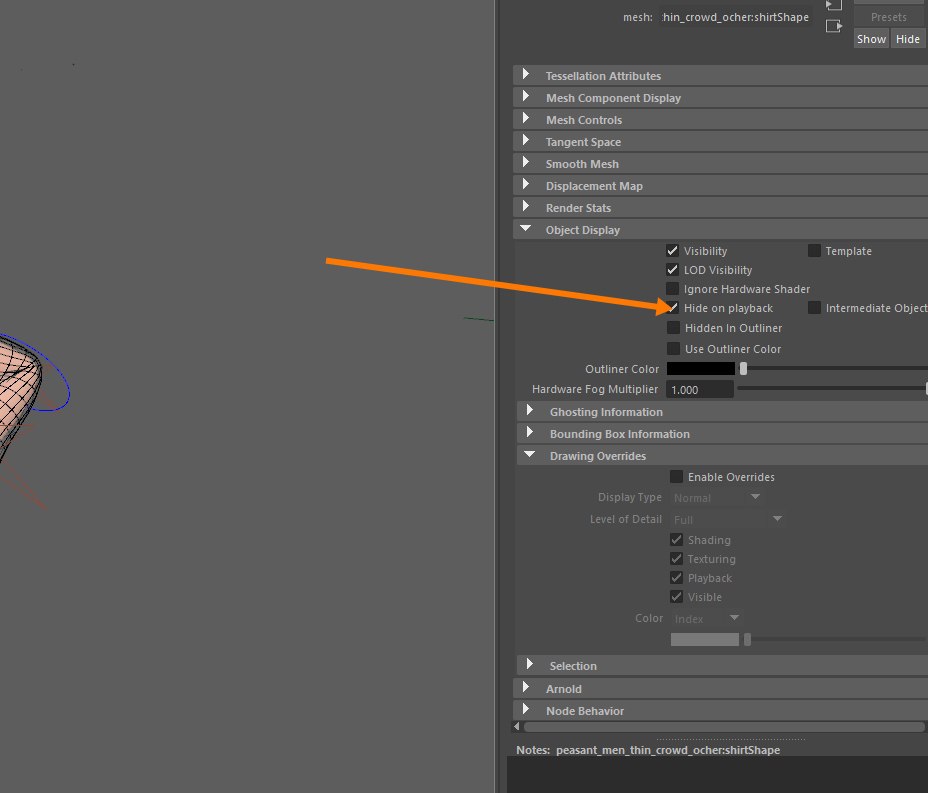Image resolution: width=928 pixels, height=793 pixels.
Task: Click the gray override color swatch
Action: tap(704, 639)
